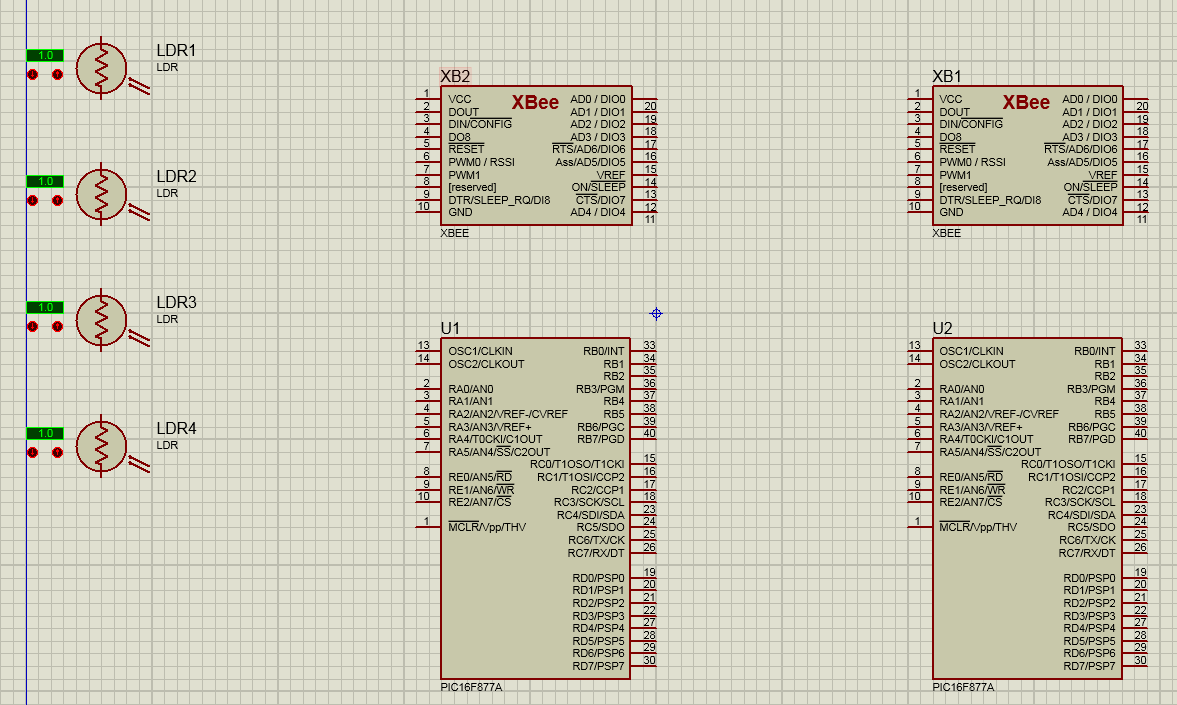The height and width of the screenshot is (705, 1177).
Task: Click the red XBee logo on XB1
Action: coord(1026,103)
